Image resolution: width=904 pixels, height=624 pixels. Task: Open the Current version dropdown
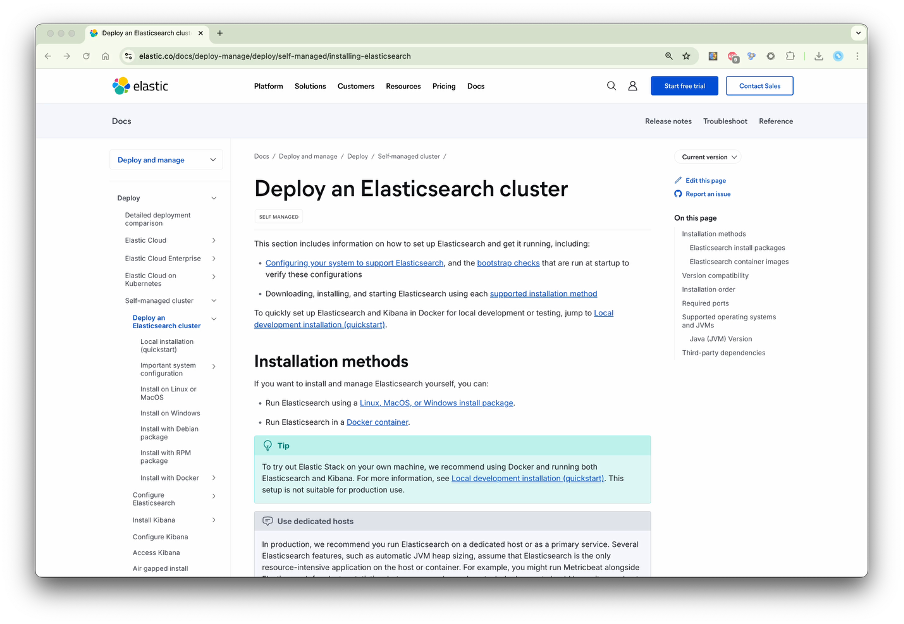pos(708,157)
